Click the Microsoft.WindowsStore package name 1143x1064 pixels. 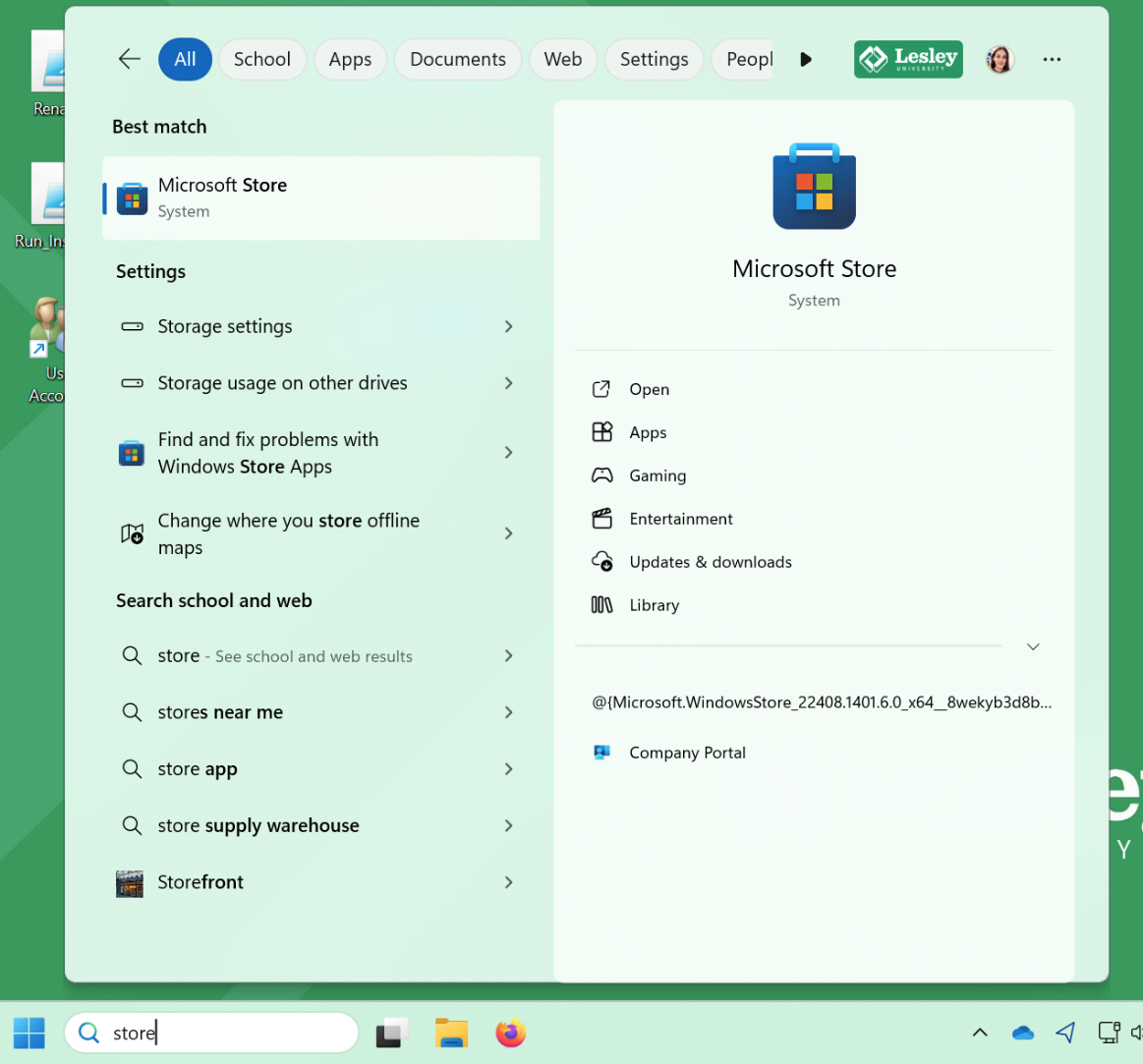coord(822,702)
